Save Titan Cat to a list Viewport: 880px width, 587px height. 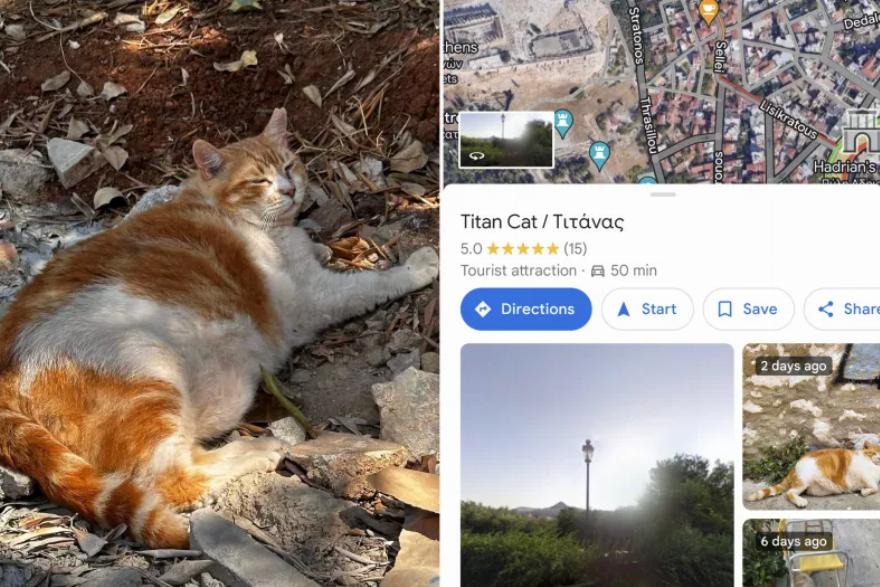pyautogui.click(x=749, y=309)
